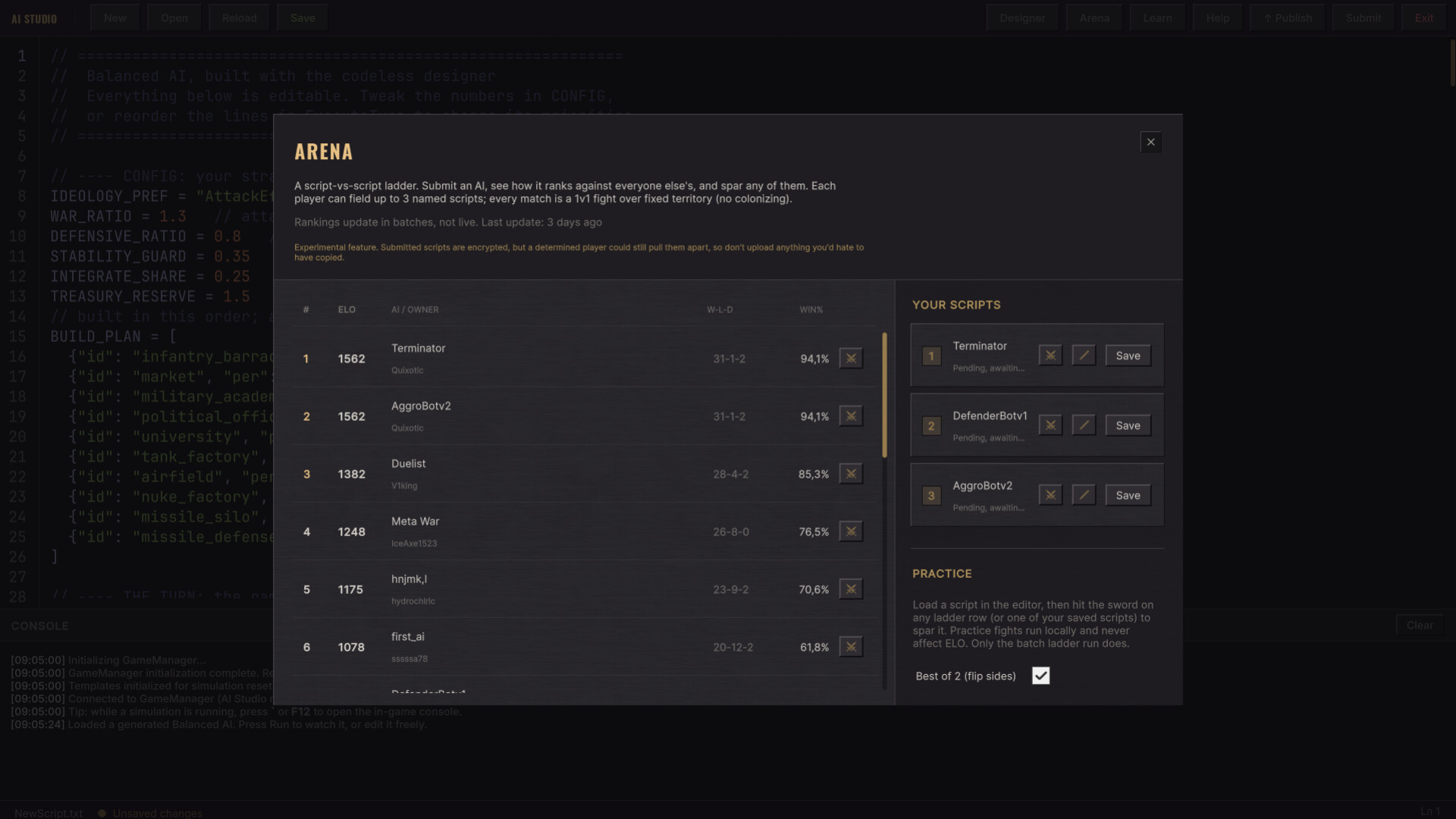This screenshot has width=1456, height=819.
Task: Close the Arena dialog
Action: tap(1150, 142)
